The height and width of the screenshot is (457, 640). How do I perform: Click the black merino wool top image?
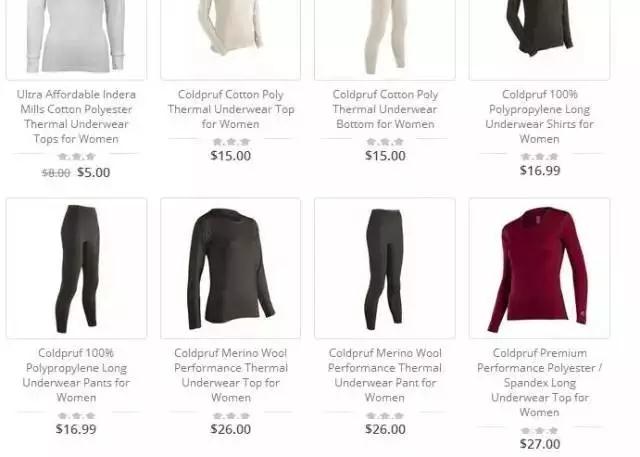tap(231, 268)
